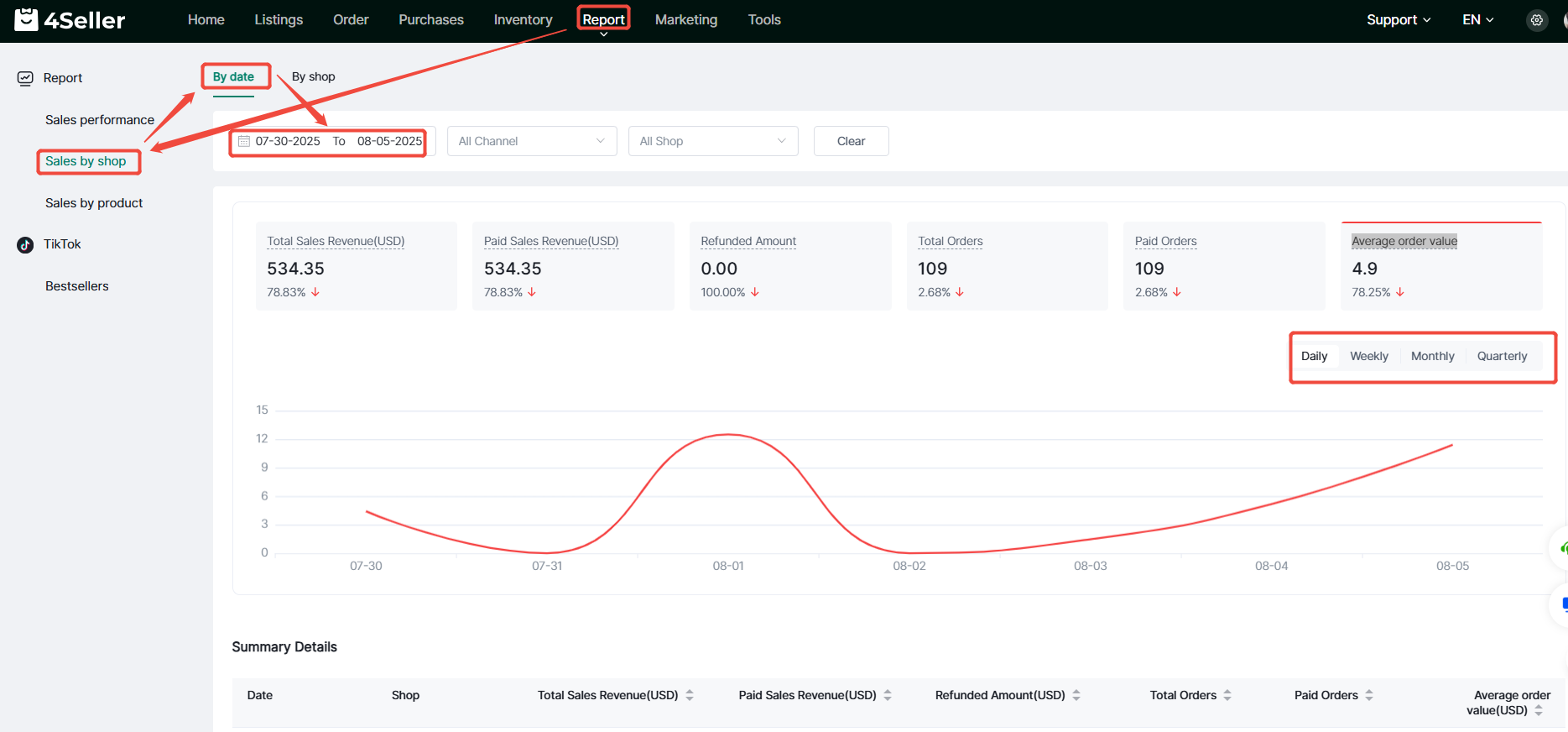This screenshot has height=732, width=1568.
Task: Sort by Total Sales Revenue(USD) column
Action: coord(690,695)
